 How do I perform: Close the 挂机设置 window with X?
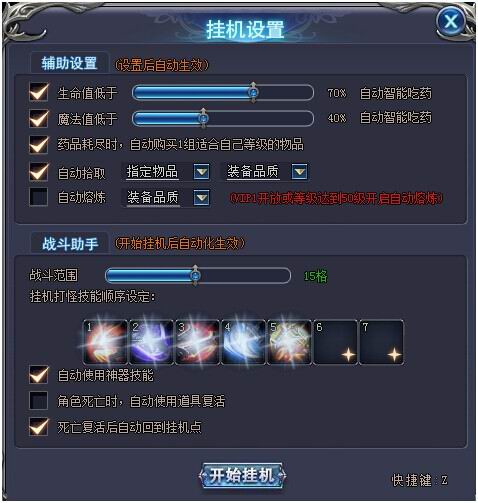coord(451,22)
